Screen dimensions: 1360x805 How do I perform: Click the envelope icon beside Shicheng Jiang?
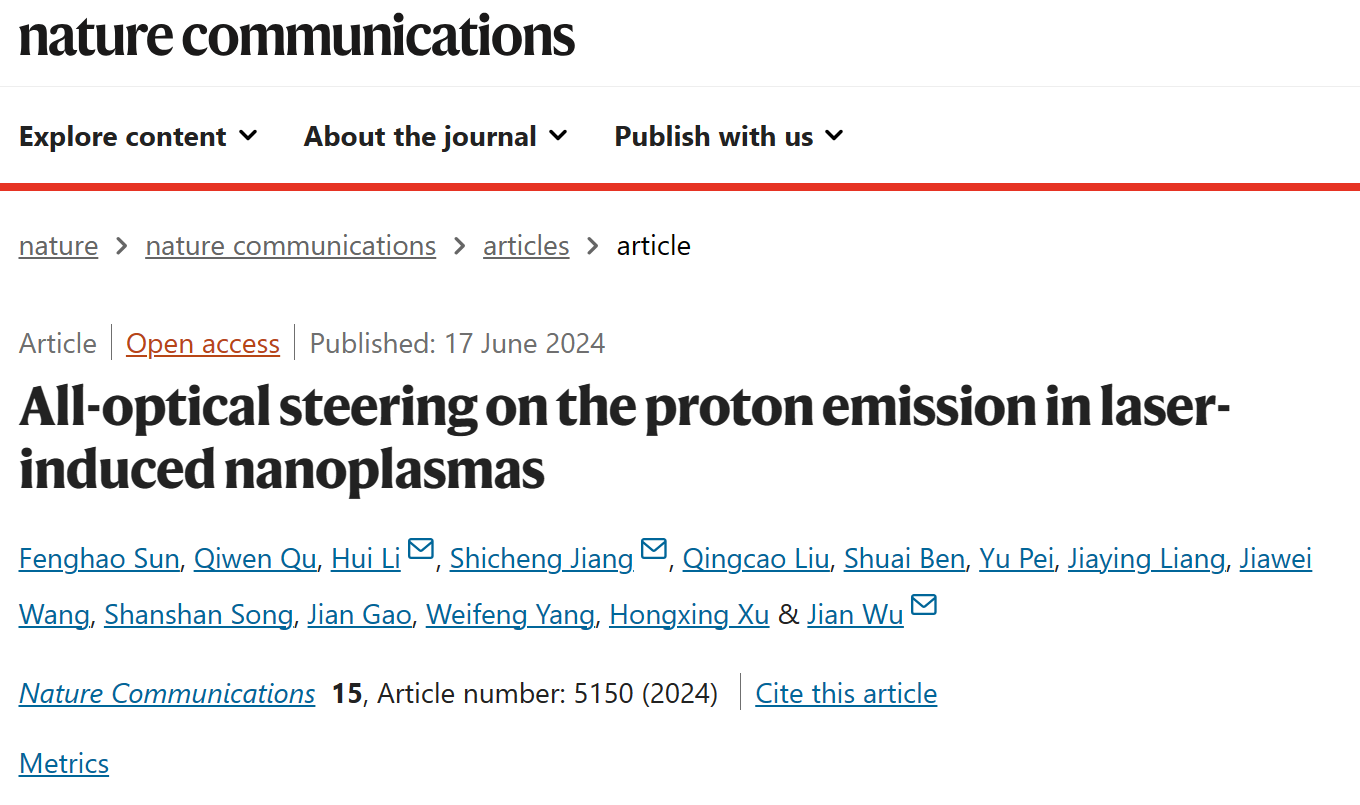(x=654, y=549)
